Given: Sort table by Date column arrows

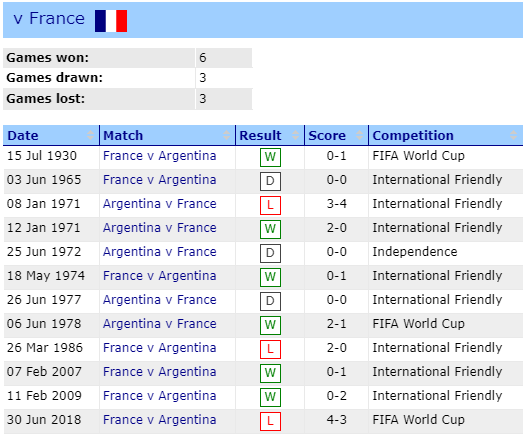Looking at the screenshot, I should (x=90, y=135).
